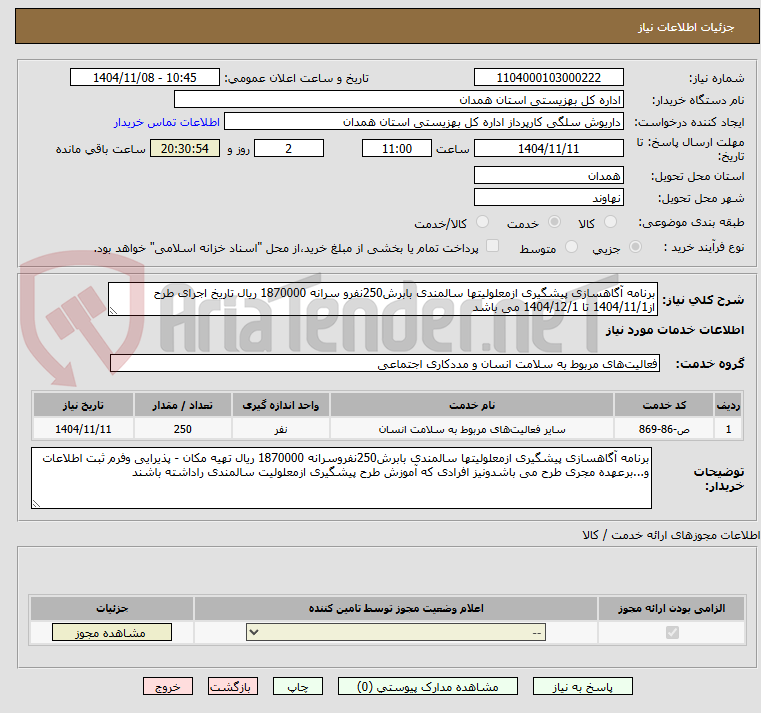This screenshot has width=761, height=713.
Task: Open the مشاهده مجوز button
Action: point(112,632)
